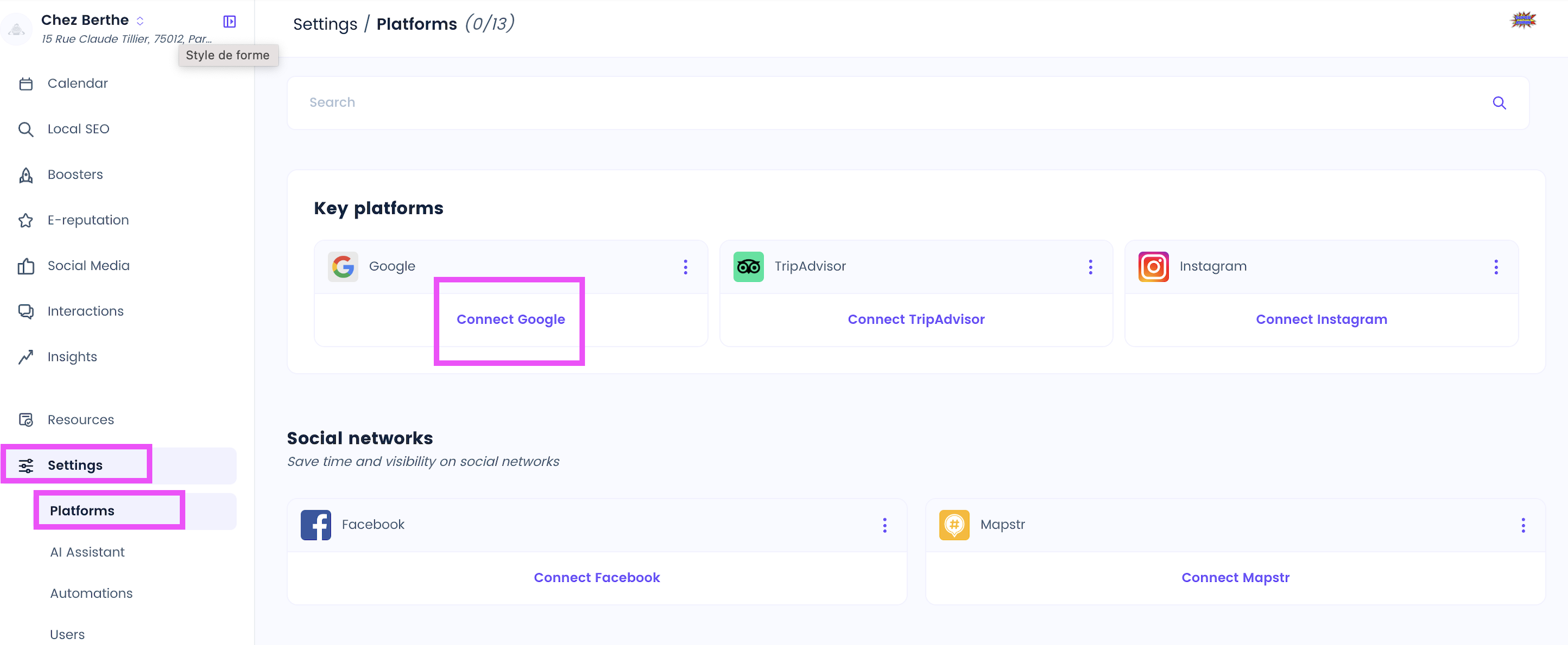
Task: Open the user avatar at top right
Action: click(1523, 20)
